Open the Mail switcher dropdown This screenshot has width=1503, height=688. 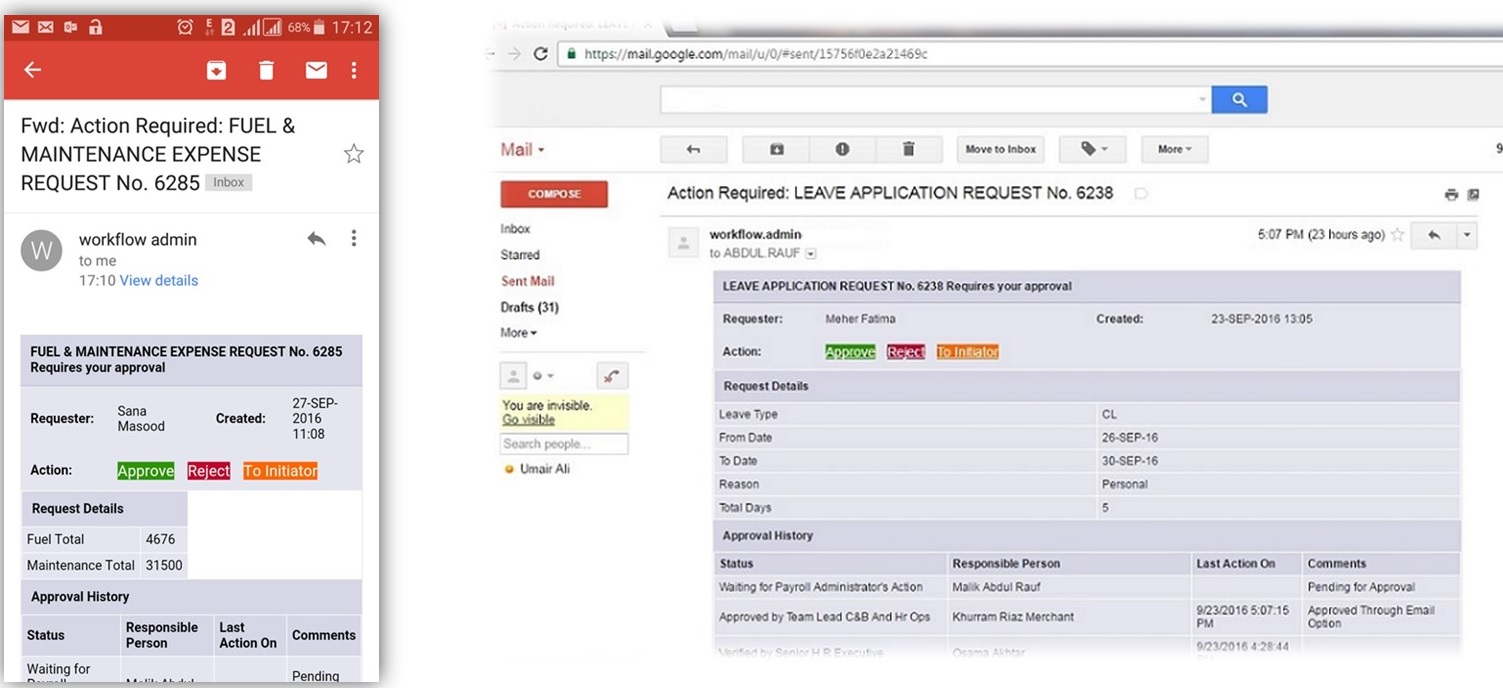point(522,149)
